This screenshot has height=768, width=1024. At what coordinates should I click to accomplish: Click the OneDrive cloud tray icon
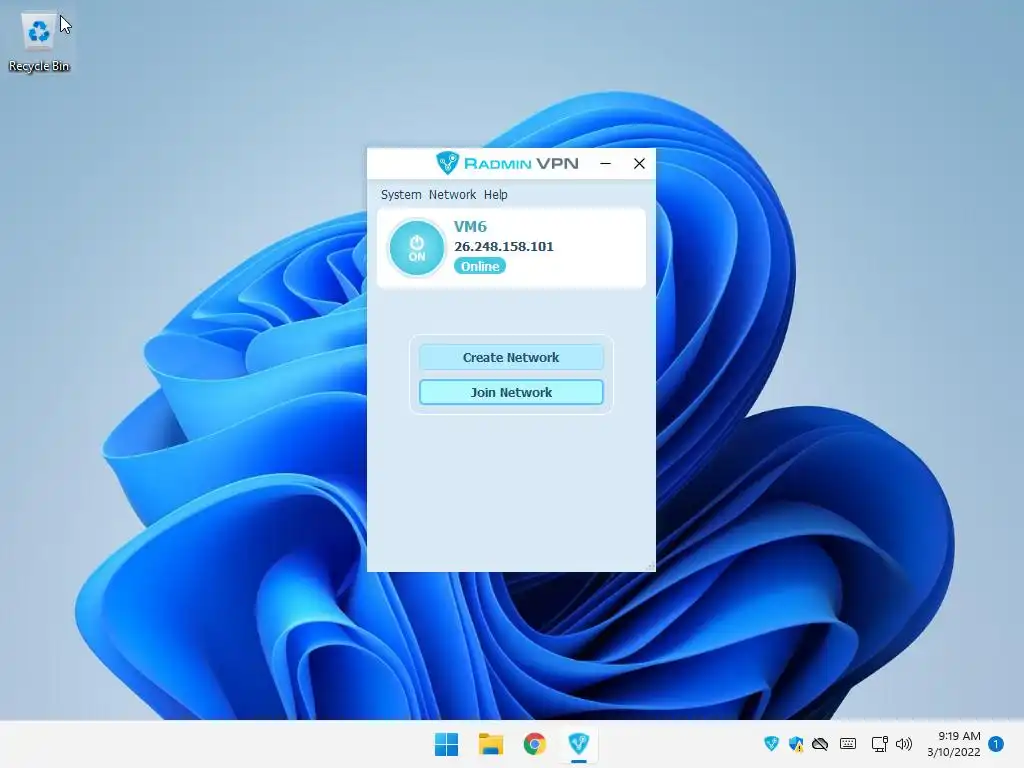820,744
